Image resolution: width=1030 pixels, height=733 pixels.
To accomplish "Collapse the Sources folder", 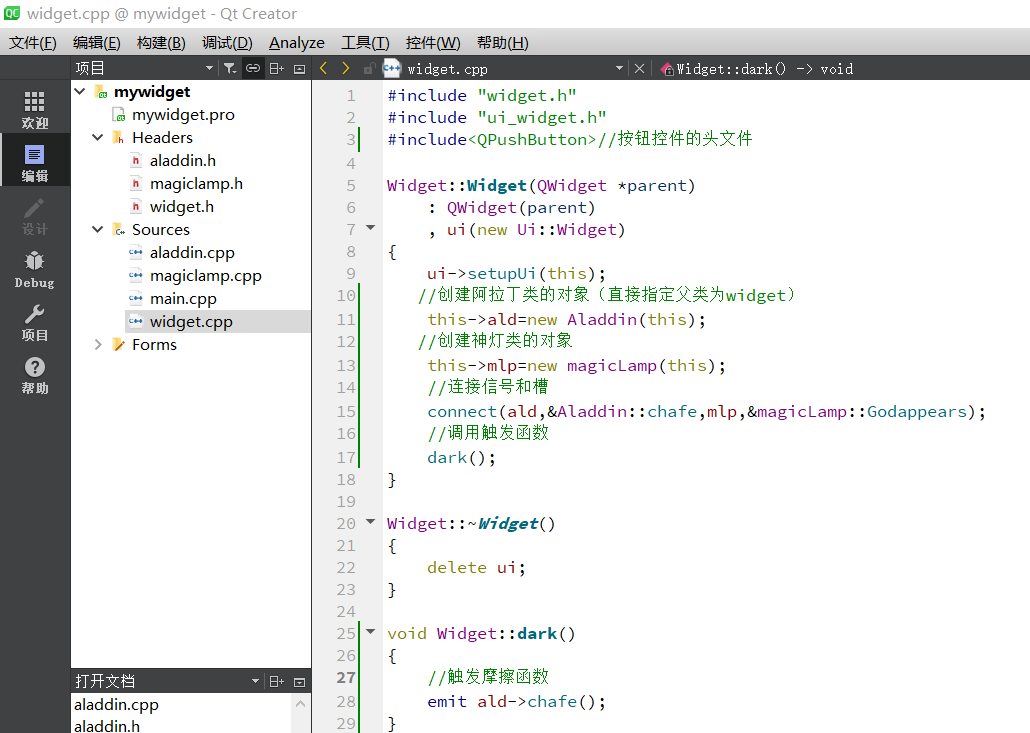I will (98, 229).
